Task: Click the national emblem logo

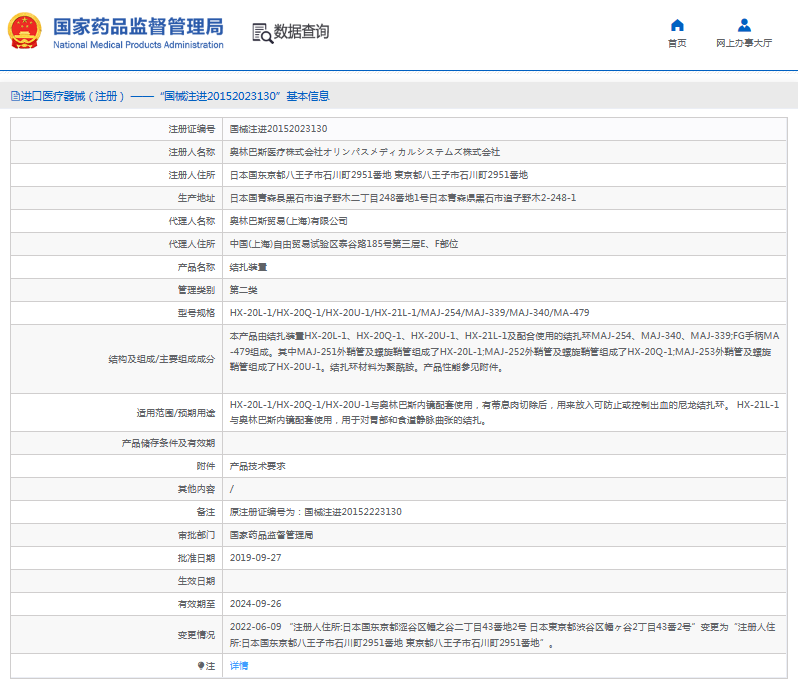Action: tap(24, 31)
